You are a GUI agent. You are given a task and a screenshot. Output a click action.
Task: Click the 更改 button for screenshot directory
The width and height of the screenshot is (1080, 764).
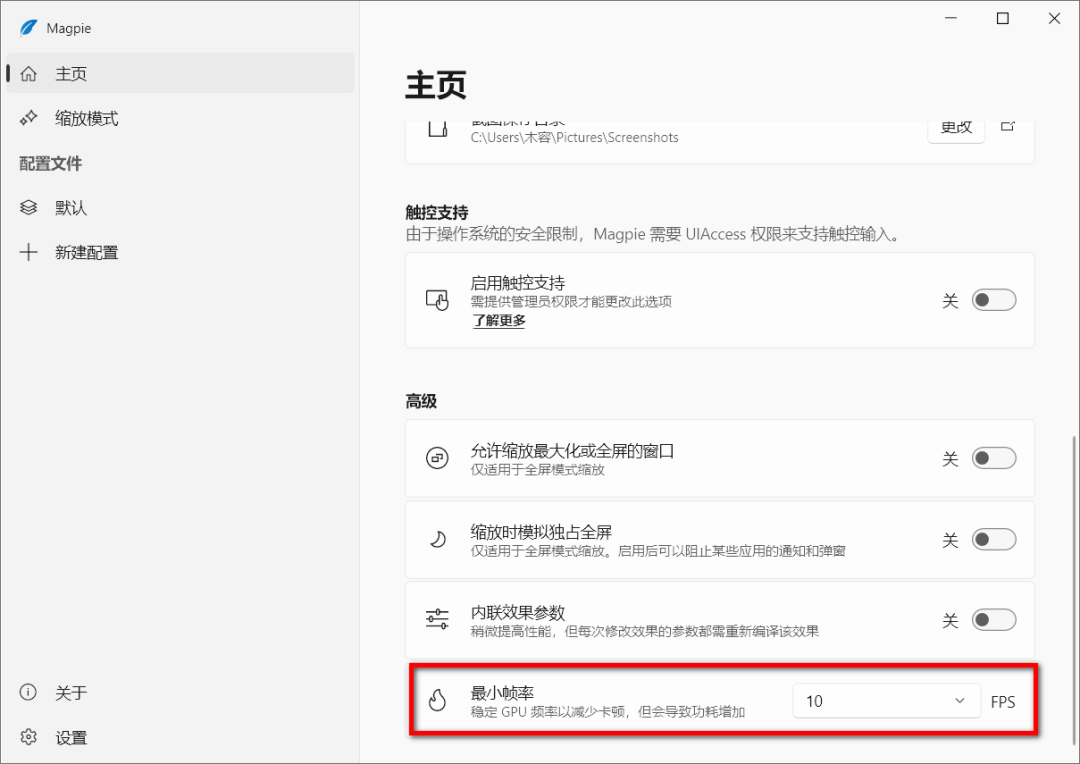point(955,127)
